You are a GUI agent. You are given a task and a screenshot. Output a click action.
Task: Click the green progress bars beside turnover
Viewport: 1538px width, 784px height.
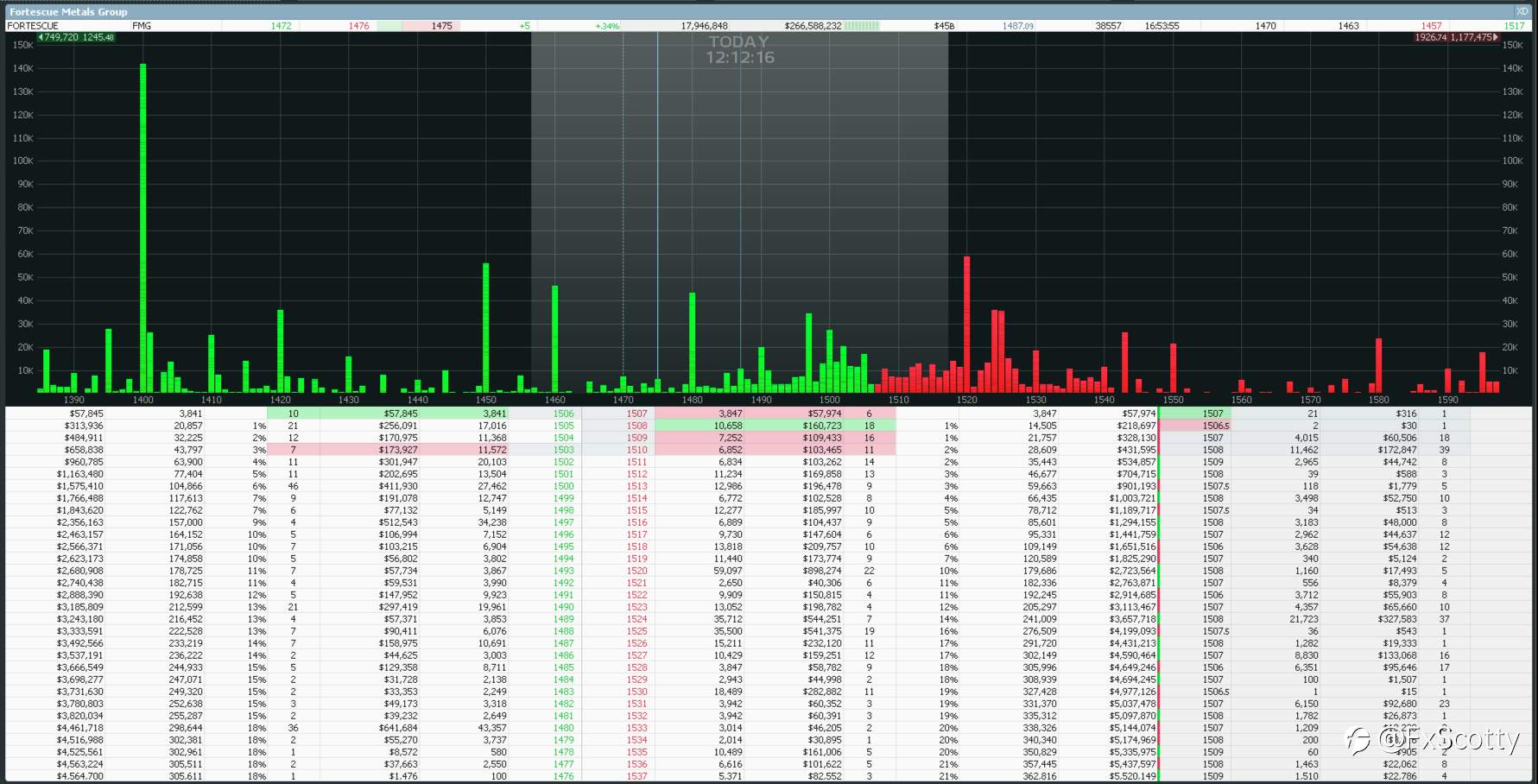pos(861,26)
